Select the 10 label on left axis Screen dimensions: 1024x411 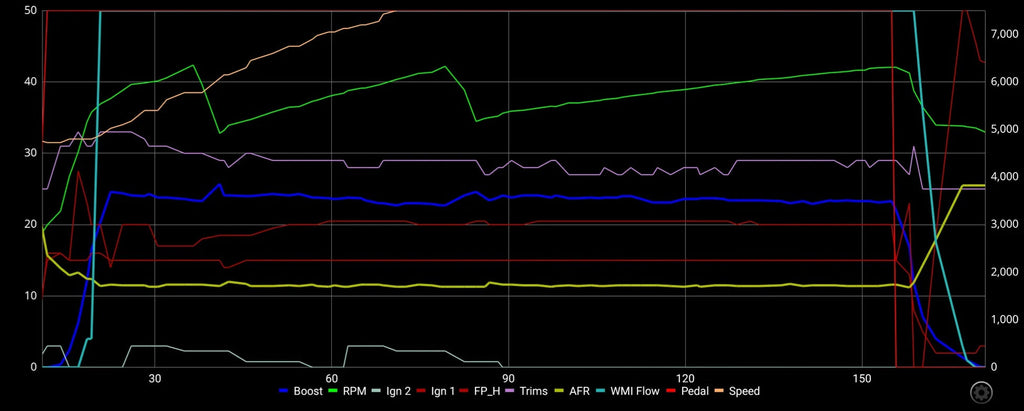pyautogui.click(x=30, y=295)
